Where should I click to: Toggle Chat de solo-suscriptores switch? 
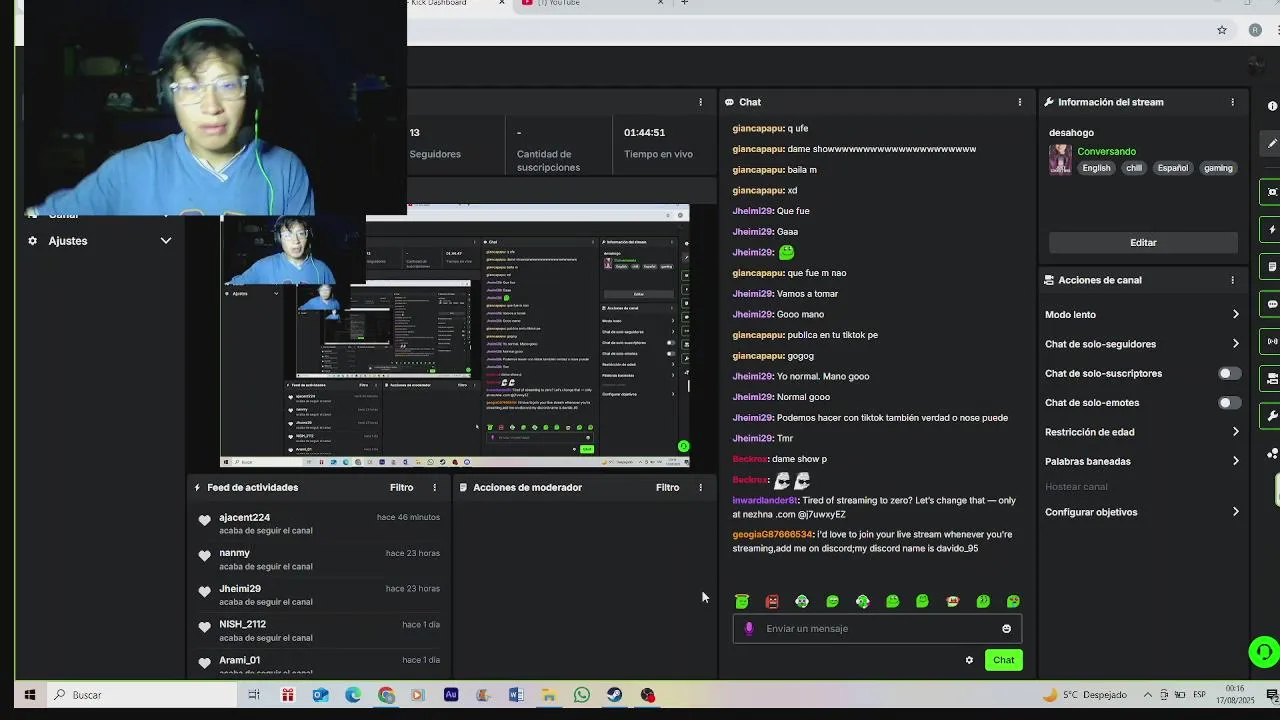coord(1229,373)
